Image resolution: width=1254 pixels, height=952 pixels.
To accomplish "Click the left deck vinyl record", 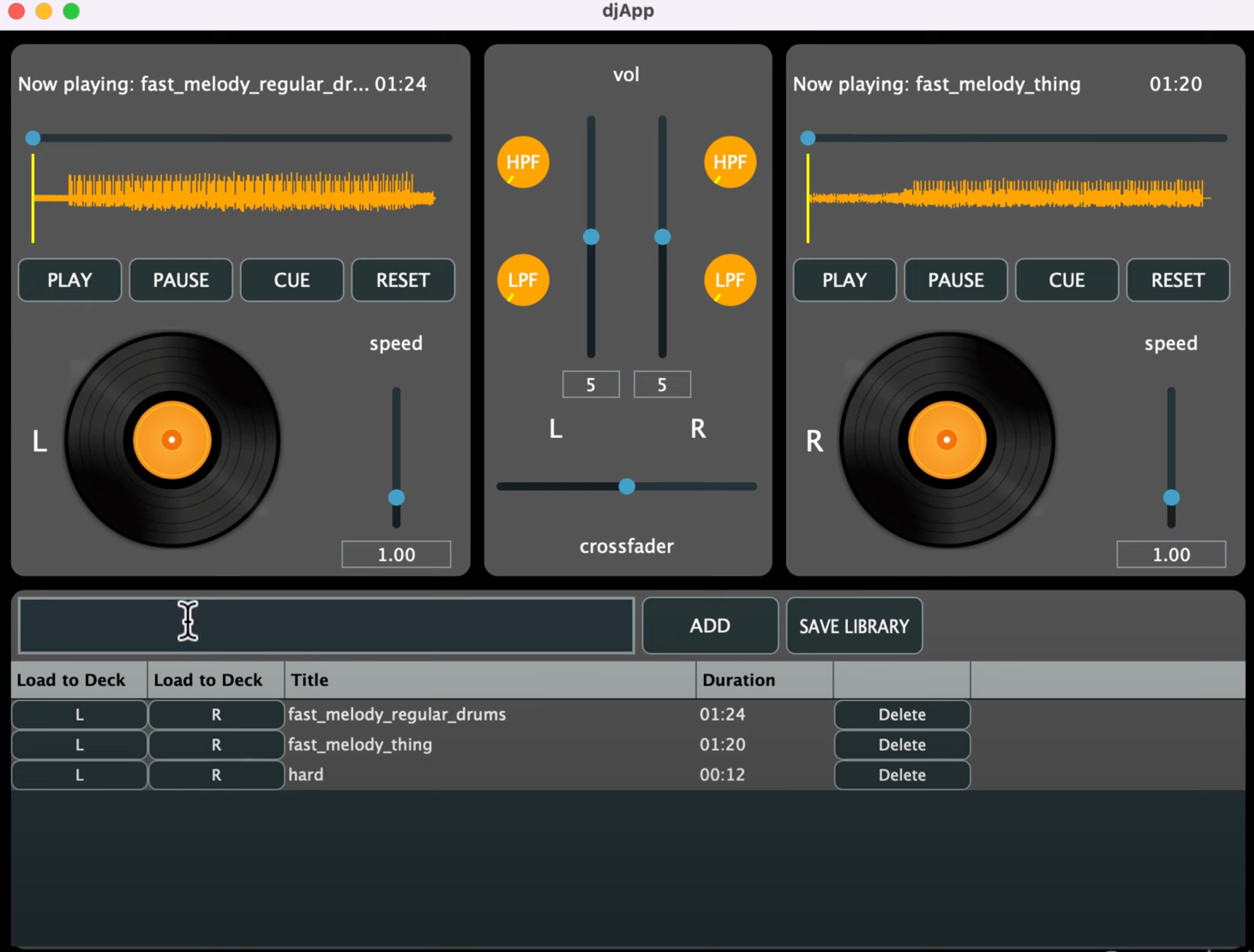I will tap(172, 440).
